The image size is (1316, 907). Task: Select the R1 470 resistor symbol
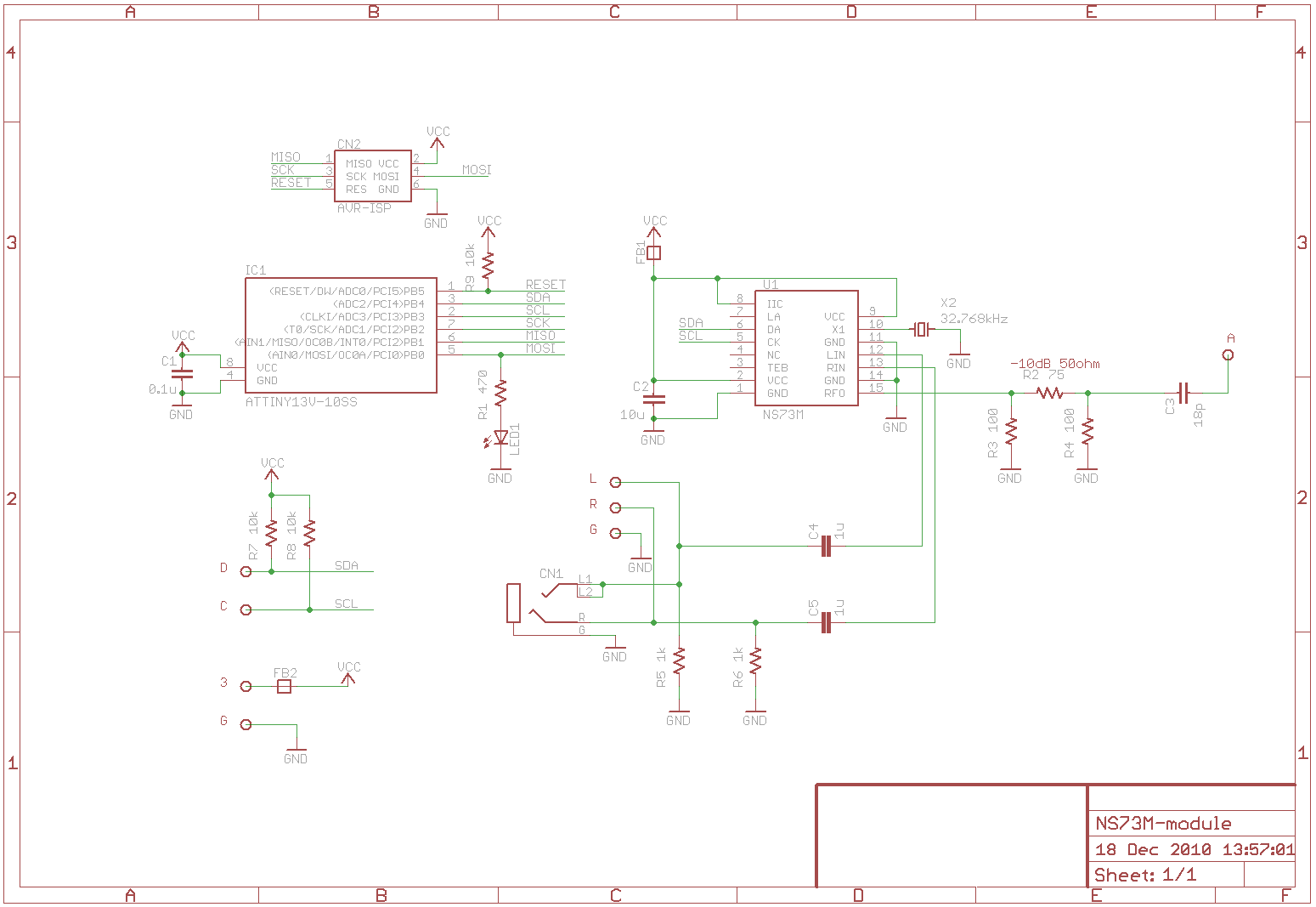coord(500,392)
